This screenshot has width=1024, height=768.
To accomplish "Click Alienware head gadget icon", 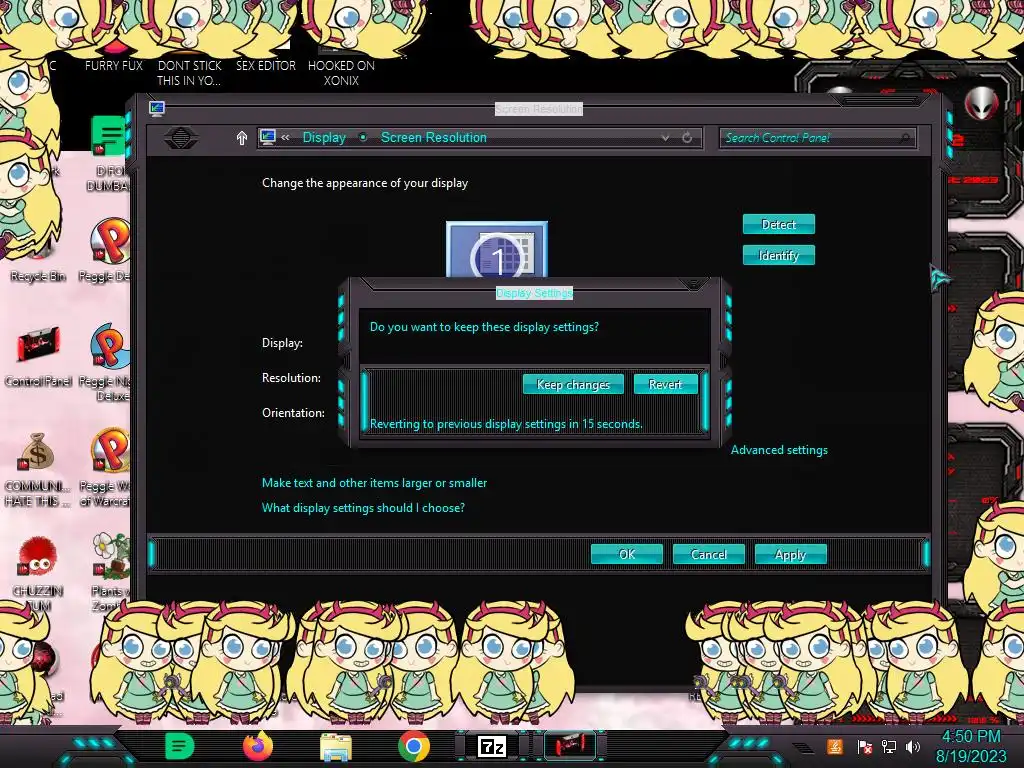I will (981, 103).
